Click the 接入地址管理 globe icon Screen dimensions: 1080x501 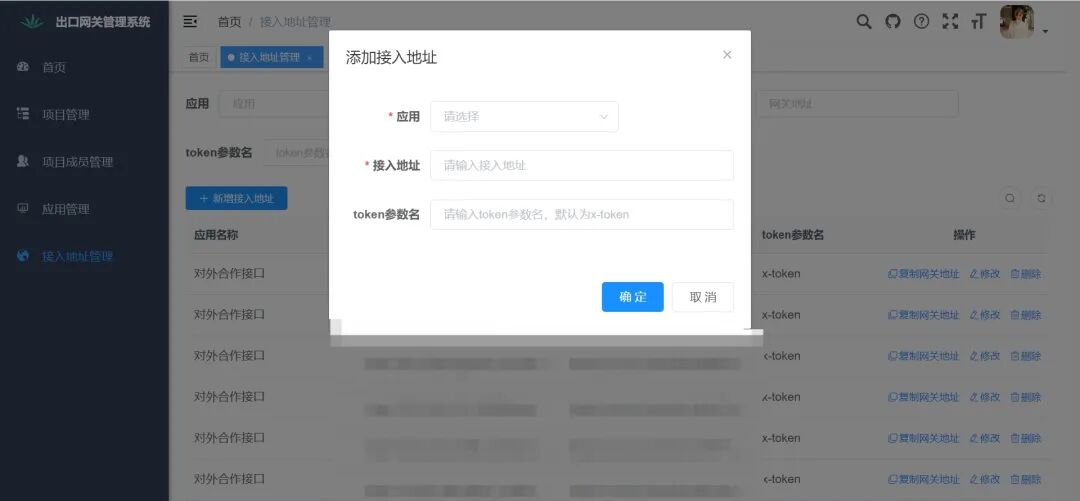23,256
